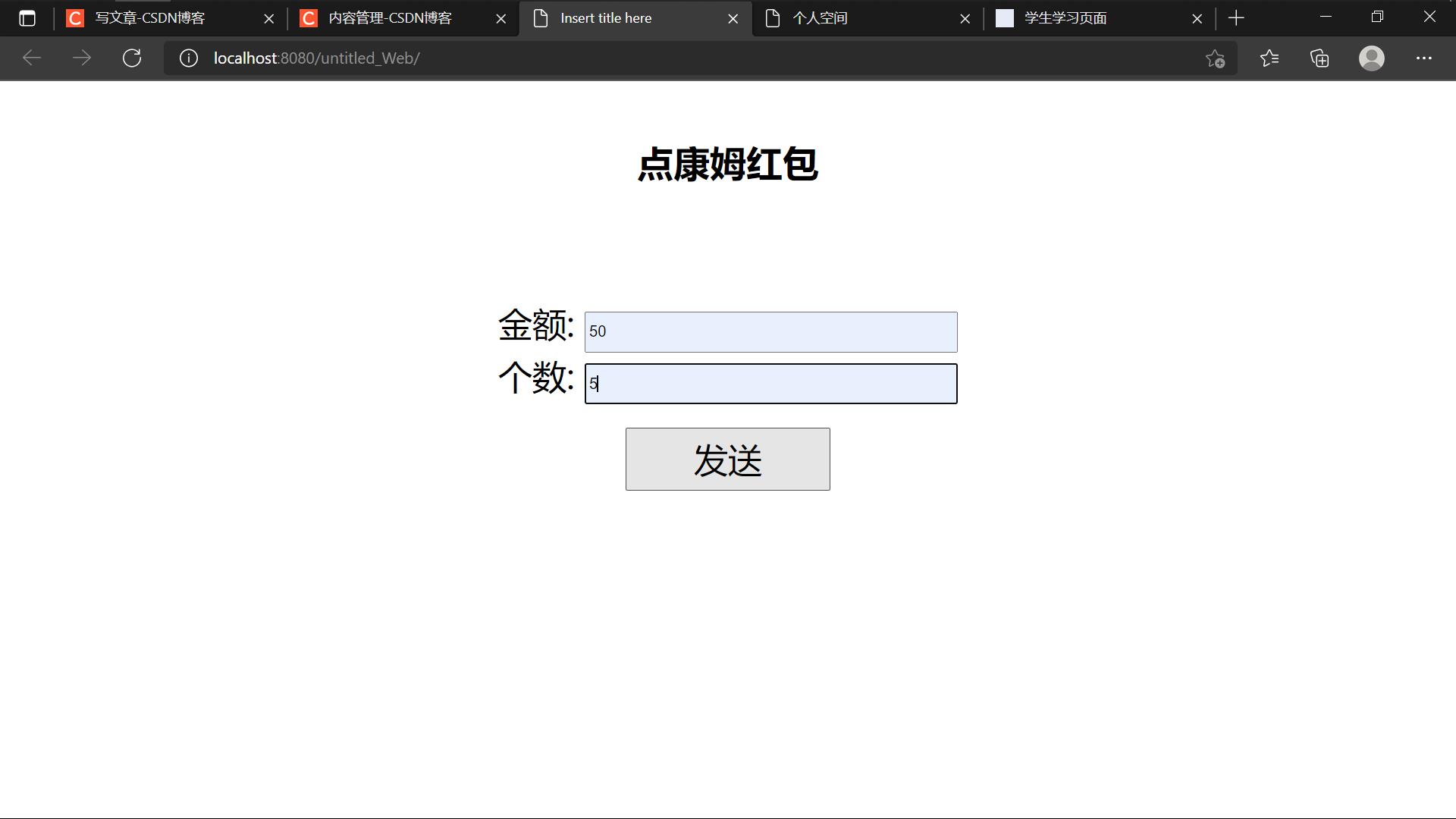The width and height of the screenshot is (1456, 819).
Task: Go forward to next page
Action: coord(82,58)
